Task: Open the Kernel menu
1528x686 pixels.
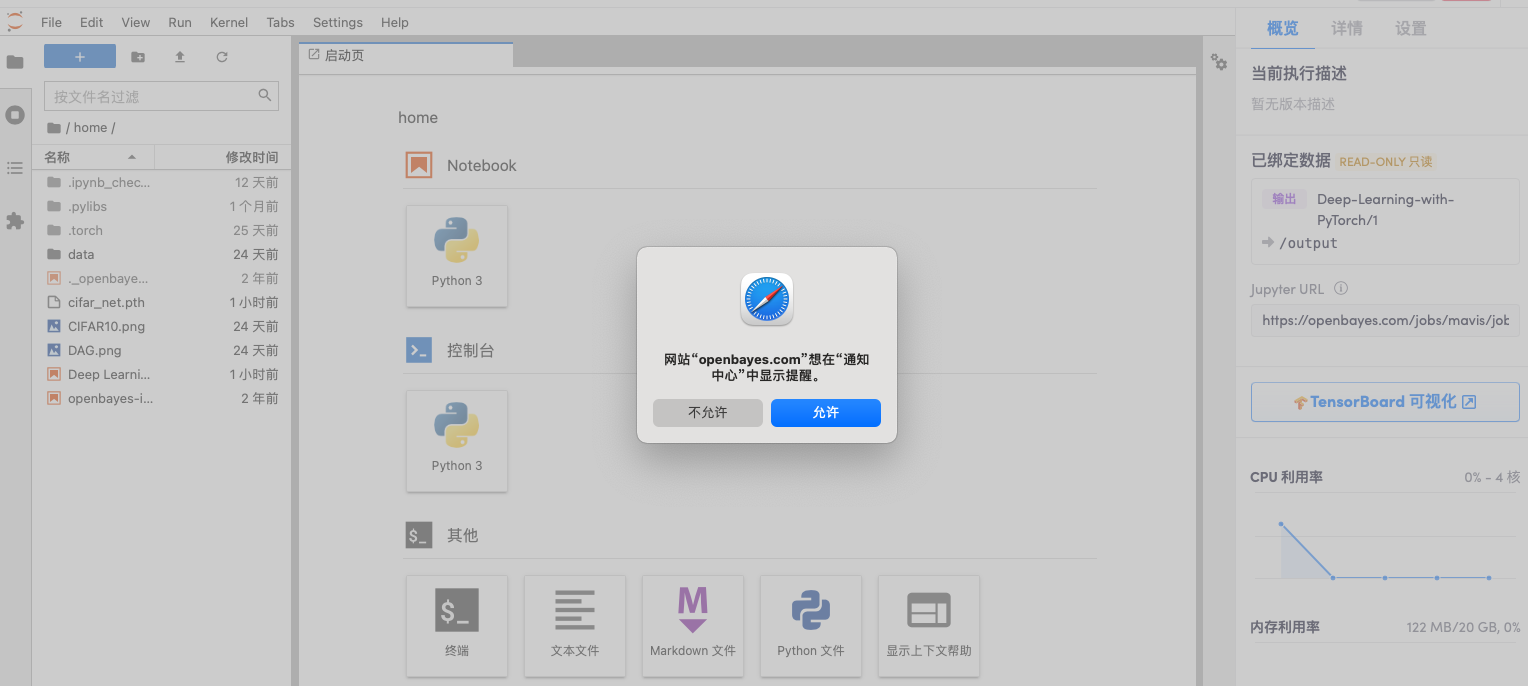Action: (x=229, y=22)
